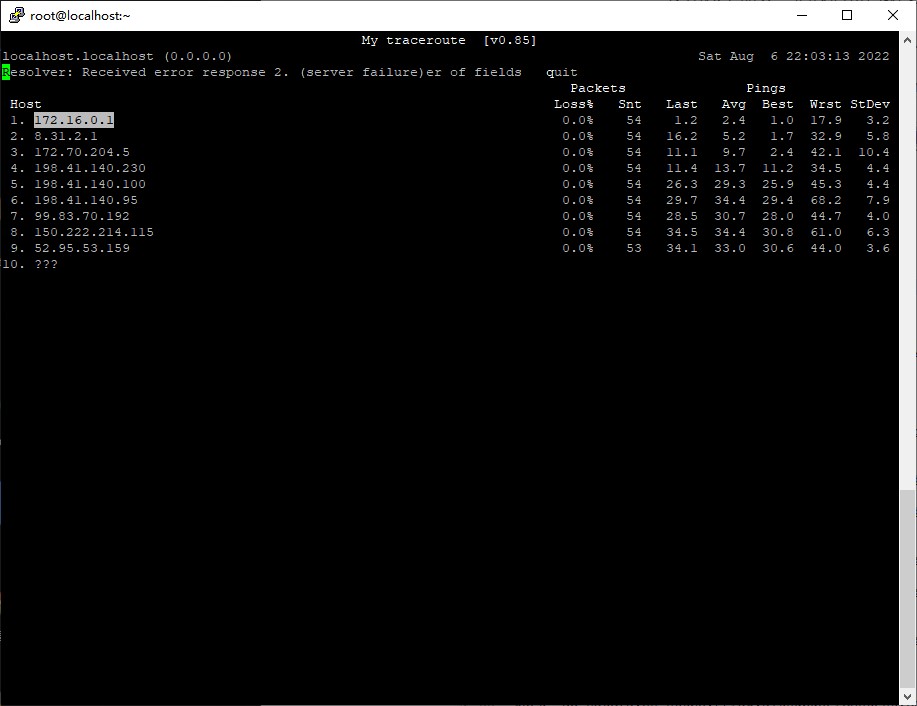Click the My traceroute [v0.85] title
The height and width of the screenshot is (706, 917).
coord(449,40)
